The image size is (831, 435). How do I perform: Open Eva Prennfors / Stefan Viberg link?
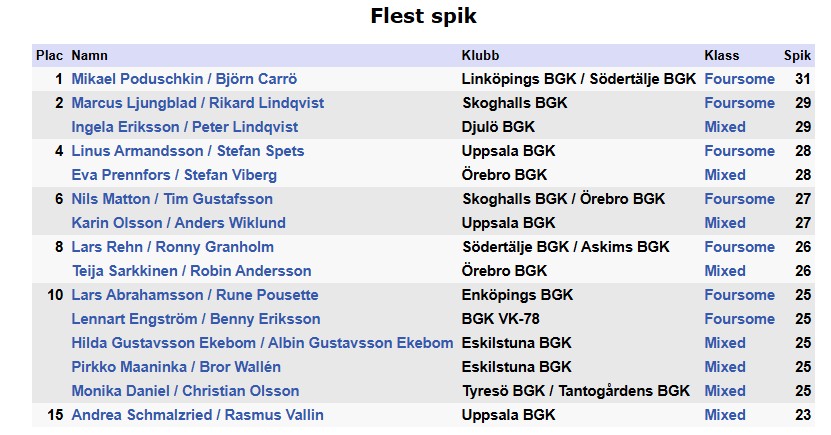174,175
